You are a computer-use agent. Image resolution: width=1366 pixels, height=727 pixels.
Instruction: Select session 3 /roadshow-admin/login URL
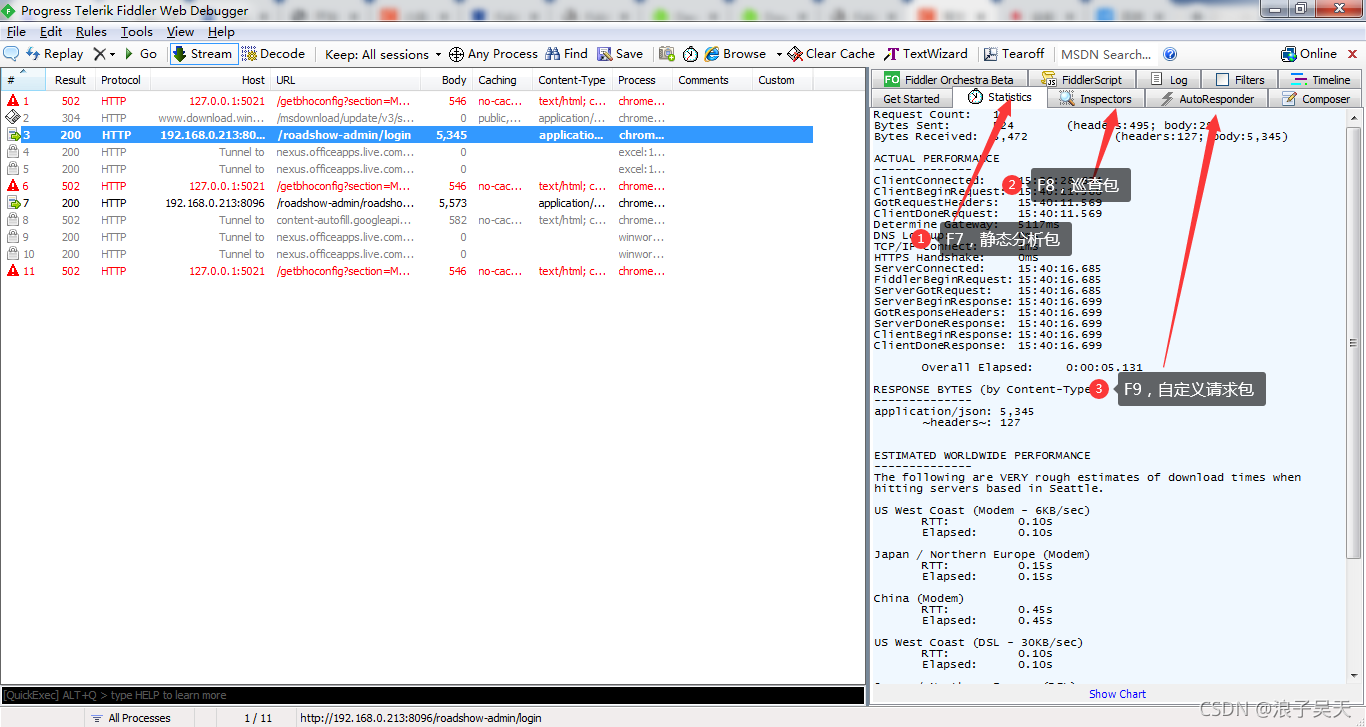click(x=344, y=135)
